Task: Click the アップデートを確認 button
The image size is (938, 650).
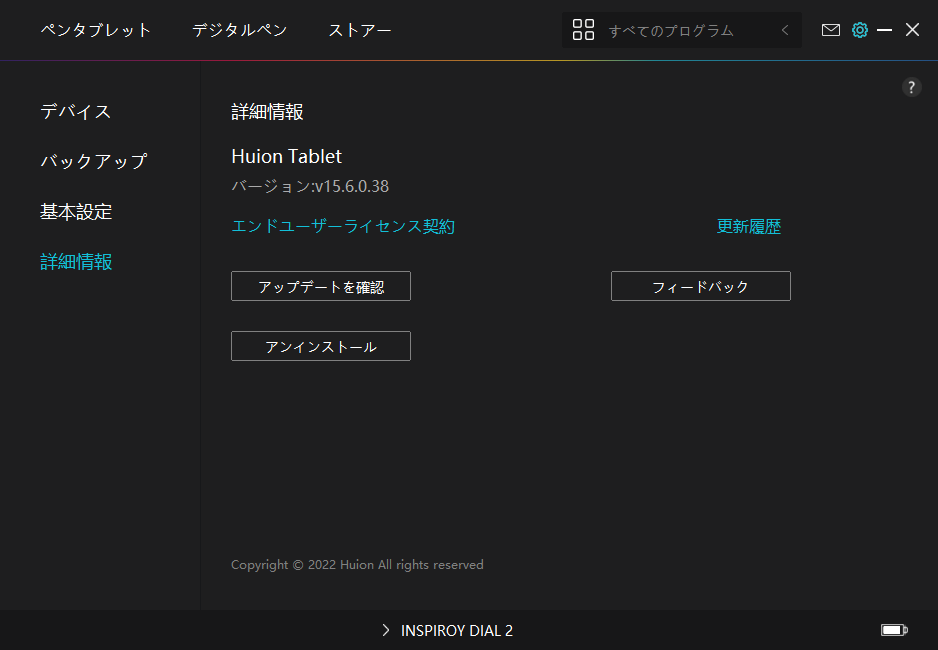Action: point(321,286)
